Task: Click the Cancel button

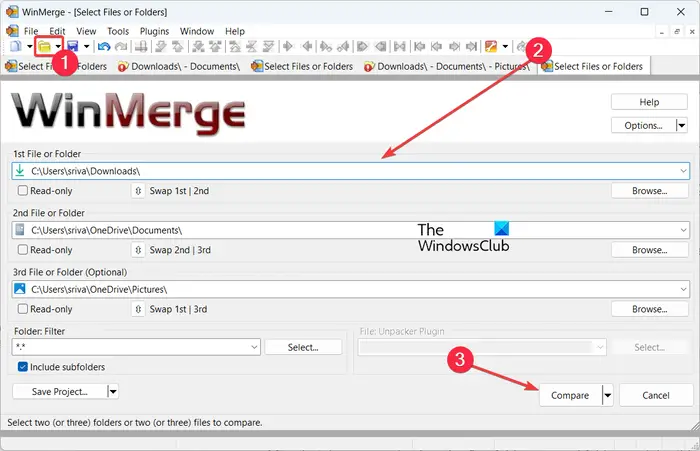Action: 656,395
